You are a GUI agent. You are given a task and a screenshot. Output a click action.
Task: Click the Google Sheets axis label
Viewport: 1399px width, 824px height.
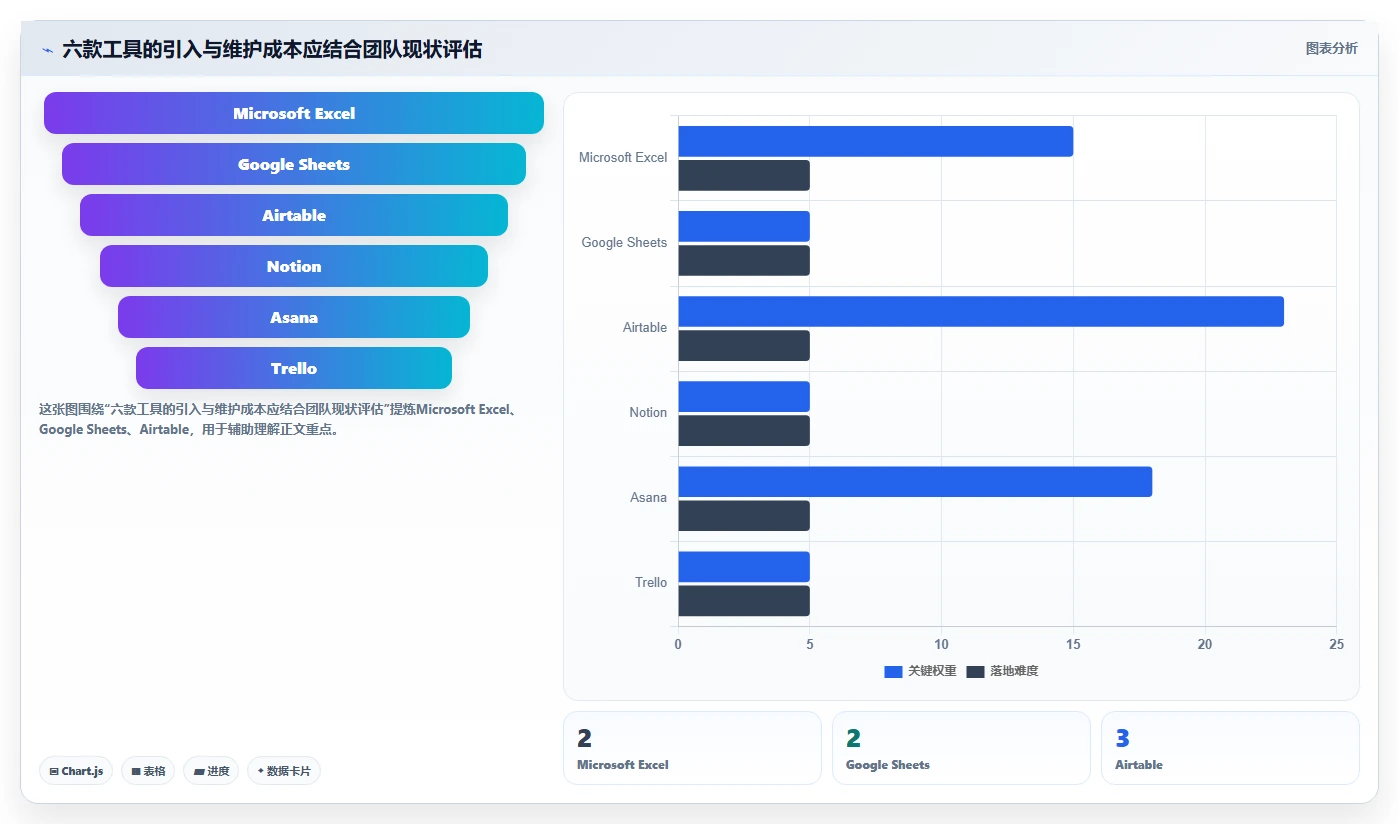(x=624, y=242)
